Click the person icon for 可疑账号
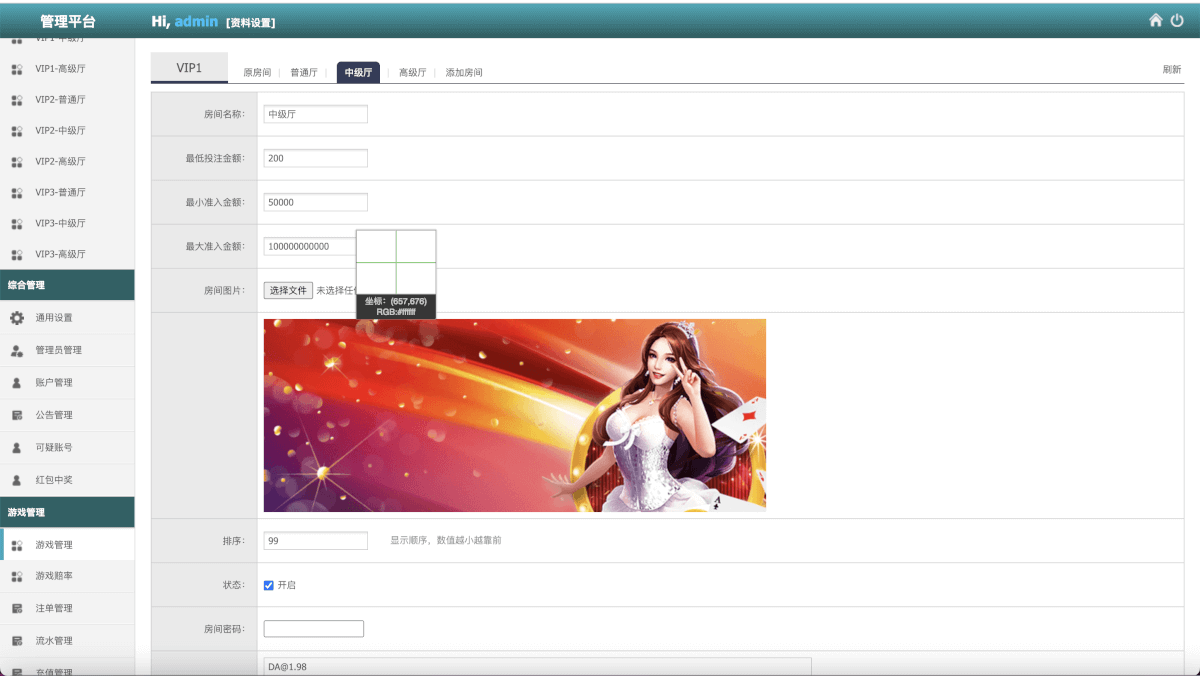This screenshot has width=1200, height=676. tap(17, 448)
